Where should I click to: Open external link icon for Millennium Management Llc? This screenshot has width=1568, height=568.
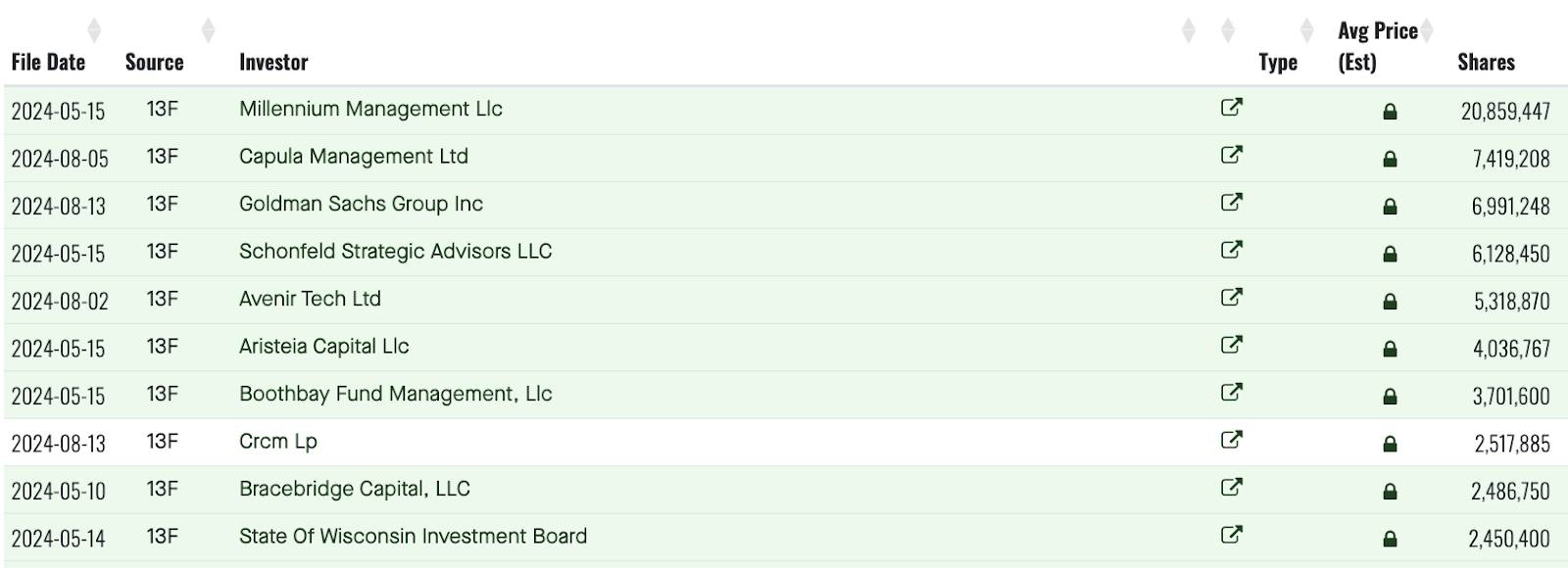coord(1232,108)
